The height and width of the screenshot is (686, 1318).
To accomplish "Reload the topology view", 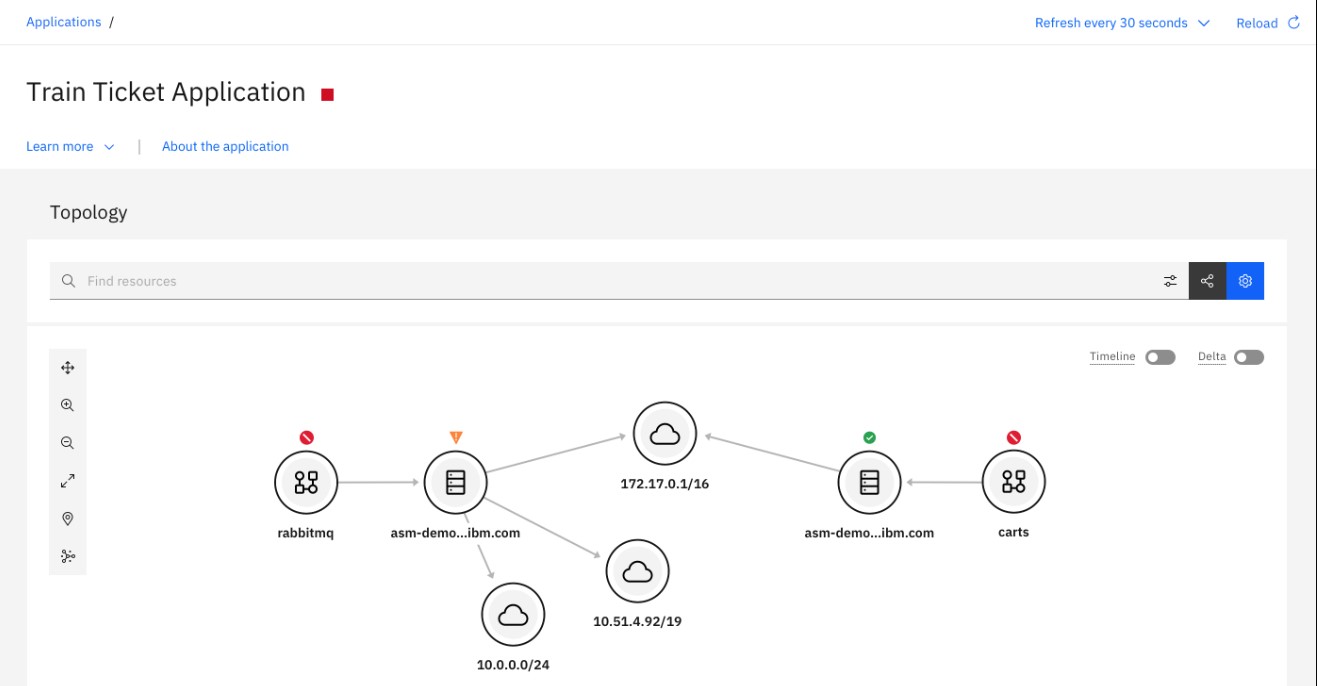I will click(x=1267, y=23).
